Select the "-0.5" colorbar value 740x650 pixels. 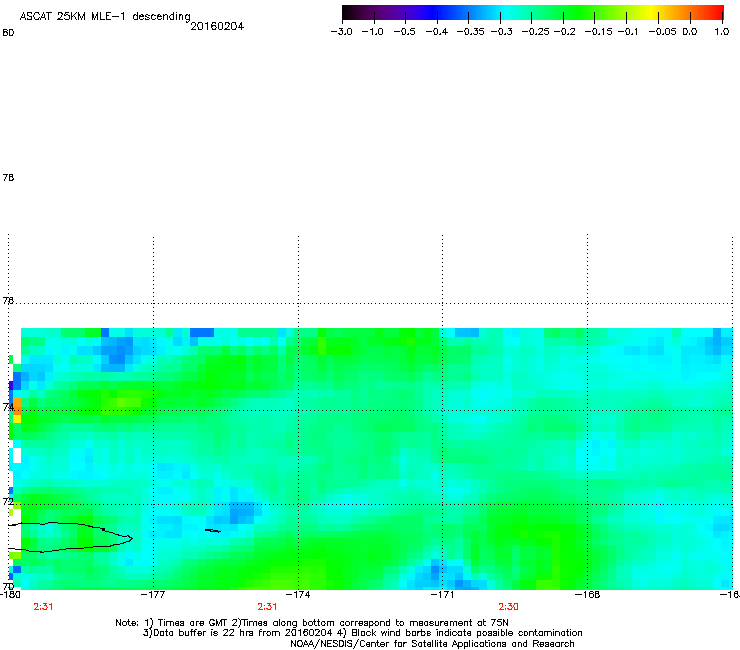(404, 32)
